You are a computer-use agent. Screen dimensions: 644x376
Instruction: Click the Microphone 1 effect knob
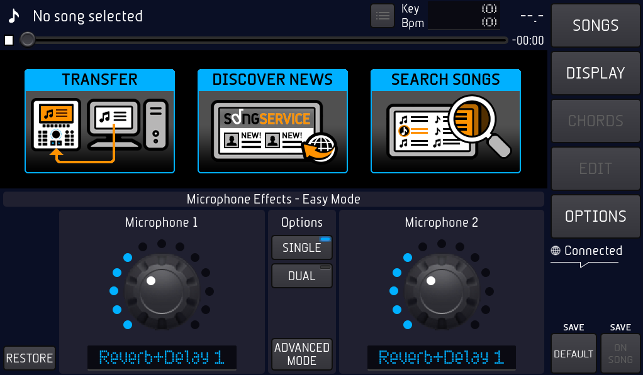point(162,291)
